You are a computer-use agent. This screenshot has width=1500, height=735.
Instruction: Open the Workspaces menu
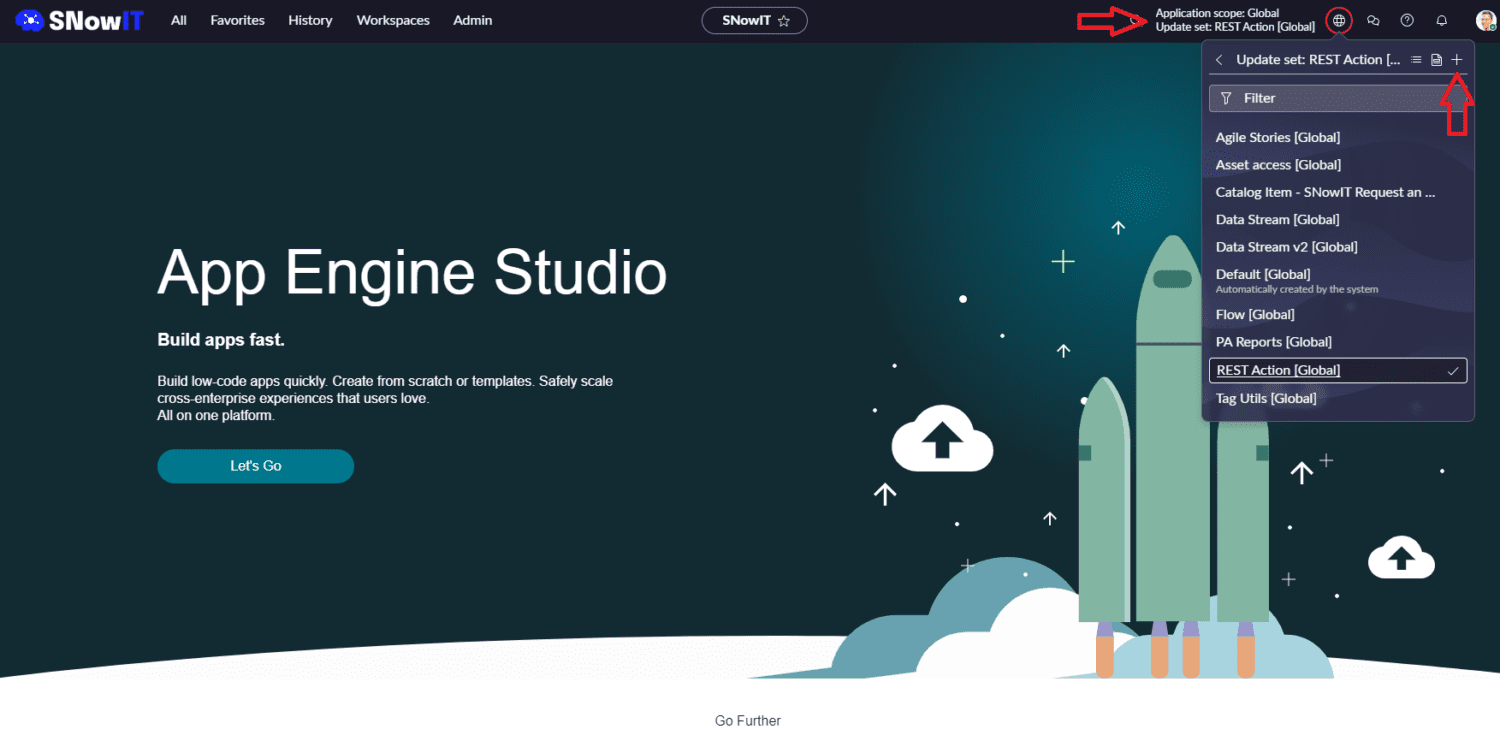click(x=393, y=20)
